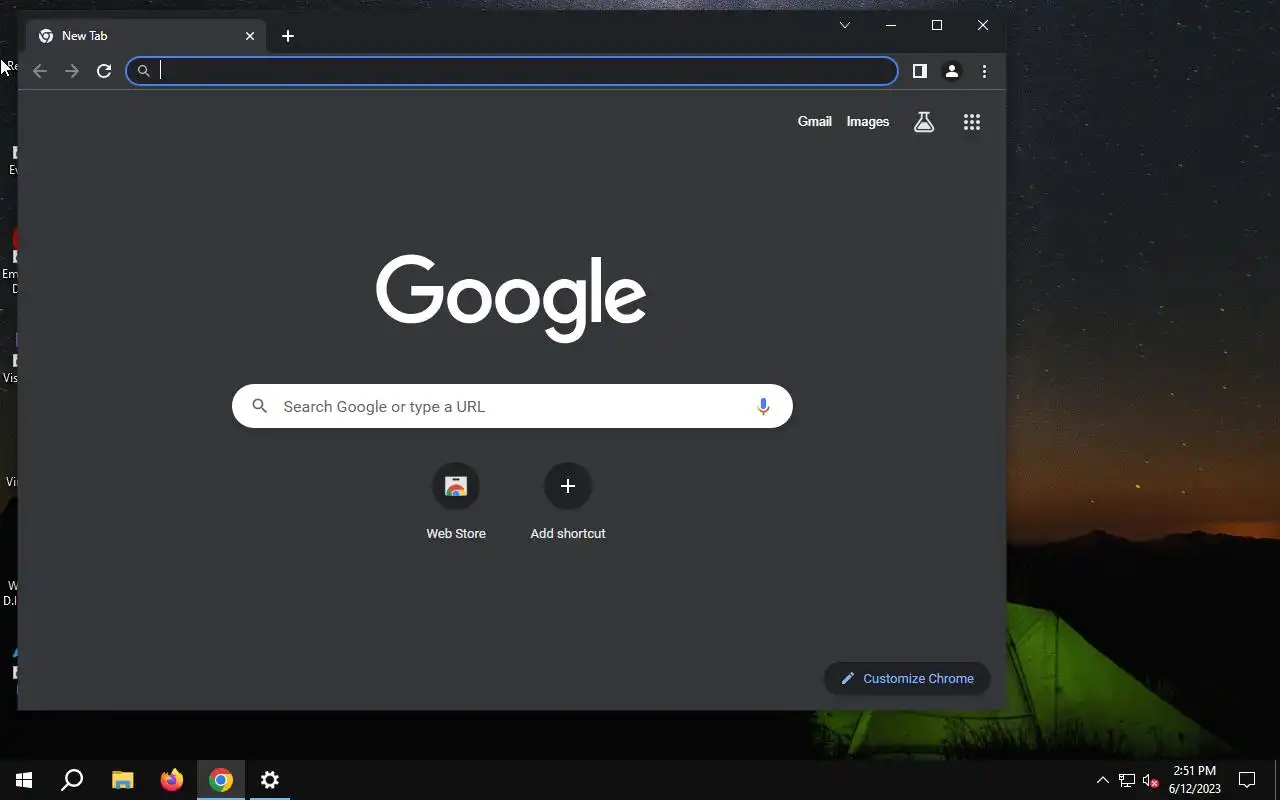Click the Google search box

pos(512,406)
